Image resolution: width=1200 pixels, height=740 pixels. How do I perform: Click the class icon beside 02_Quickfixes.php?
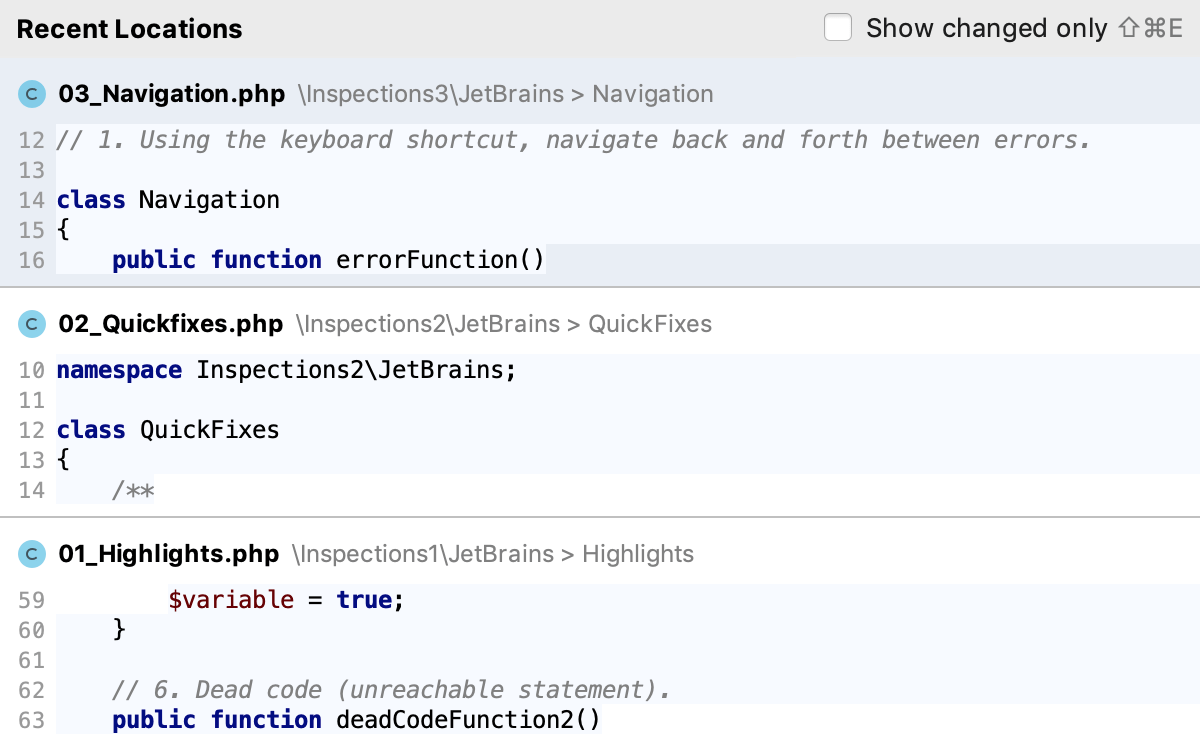click(33, 325)
